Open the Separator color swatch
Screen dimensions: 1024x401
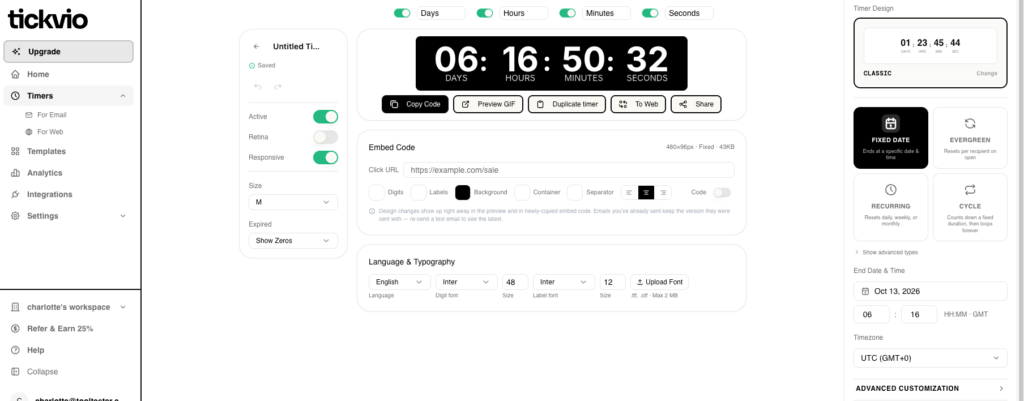coord(575,193)
